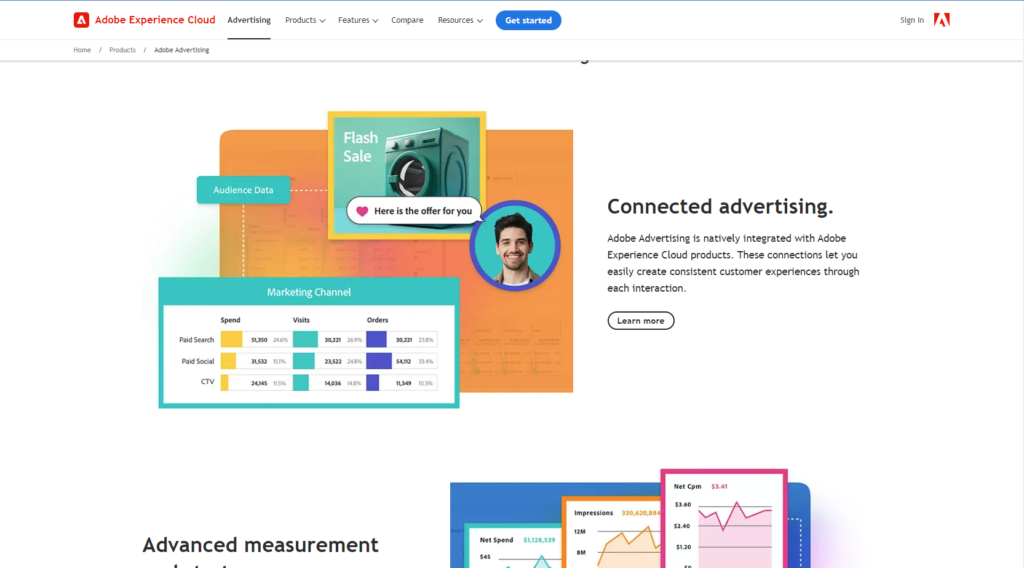Click the smiling man's circular portrait
The width and height of the screenshot is (1024, 568).
pyautogui.click(x=515, y=245)
